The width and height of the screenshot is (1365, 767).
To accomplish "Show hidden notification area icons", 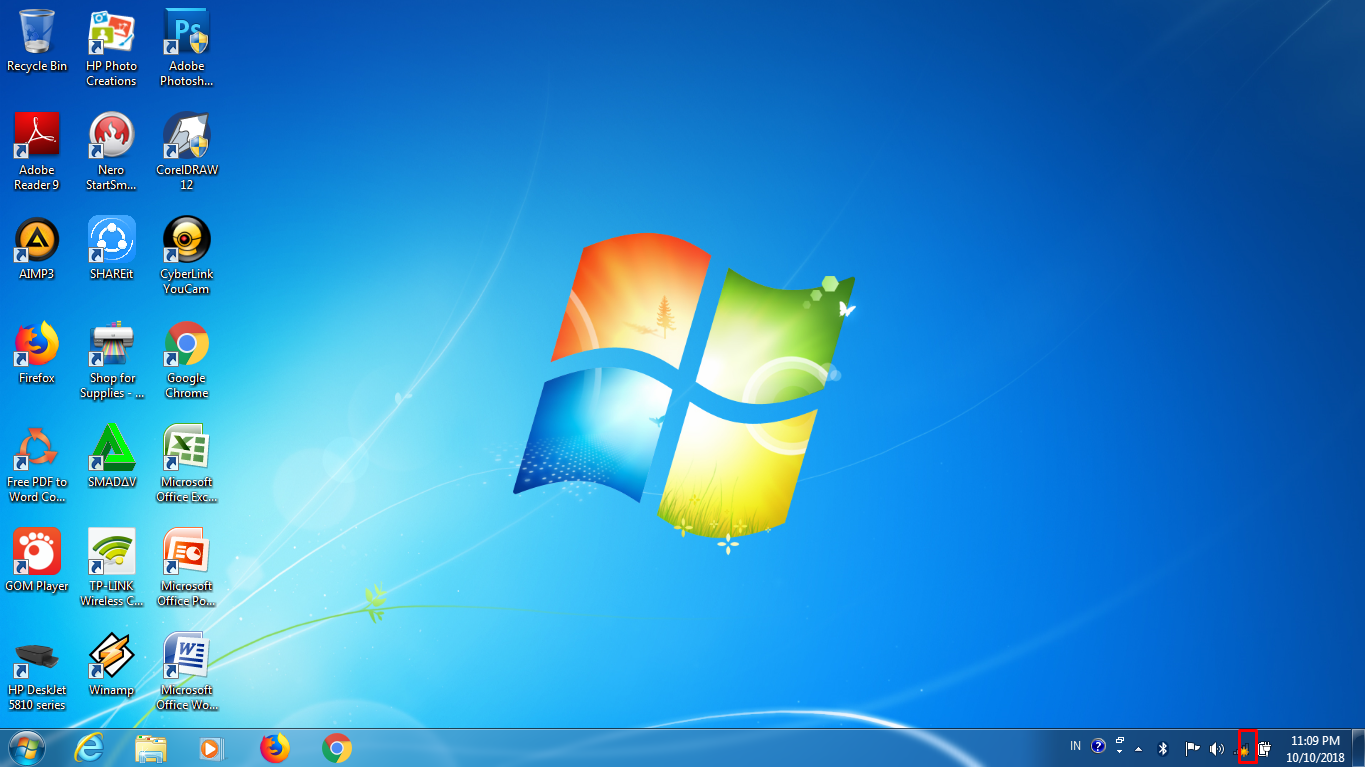I will (x=1138, y=748).
